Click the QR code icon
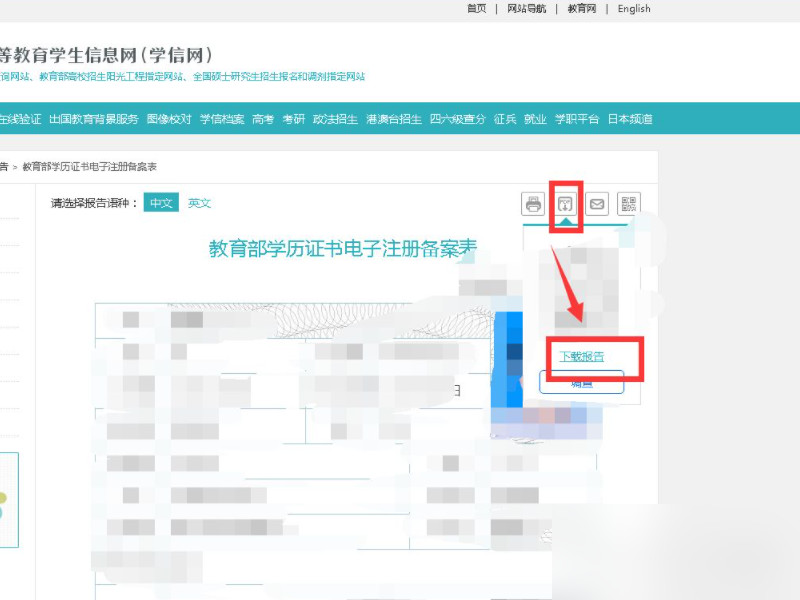Image resolution: width=800 pixels, height=600 pixels. 628,204
